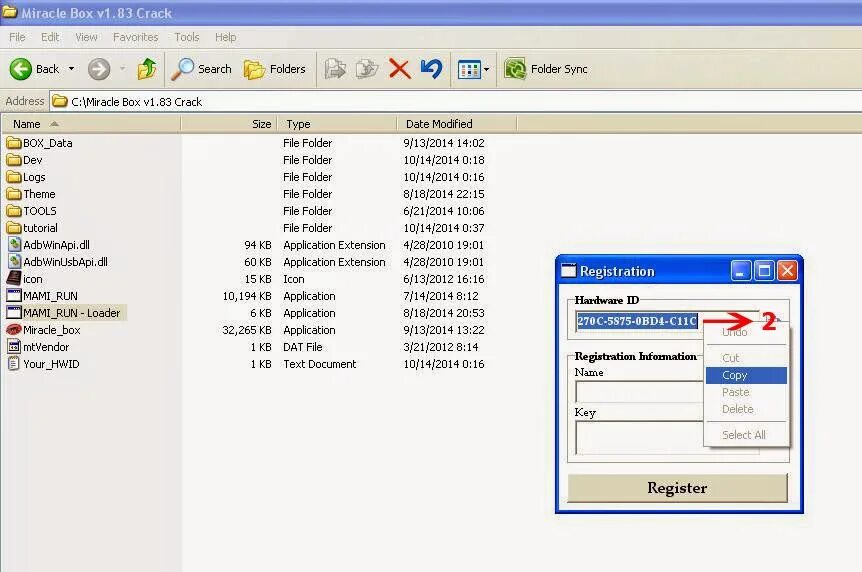Go up one folder level icon
The image size is (862, 572).
pyautogui.click(x=147, y=69)
